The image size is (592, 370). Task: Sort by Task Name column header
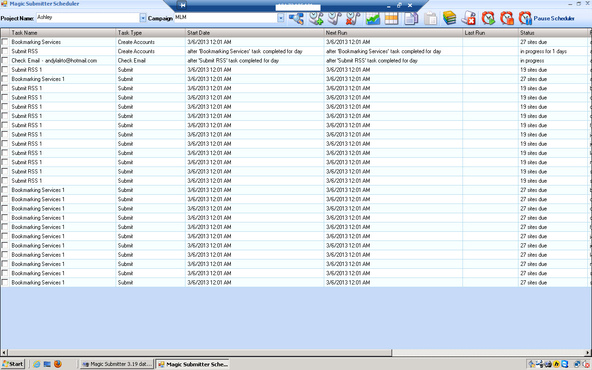pos(62,33)
